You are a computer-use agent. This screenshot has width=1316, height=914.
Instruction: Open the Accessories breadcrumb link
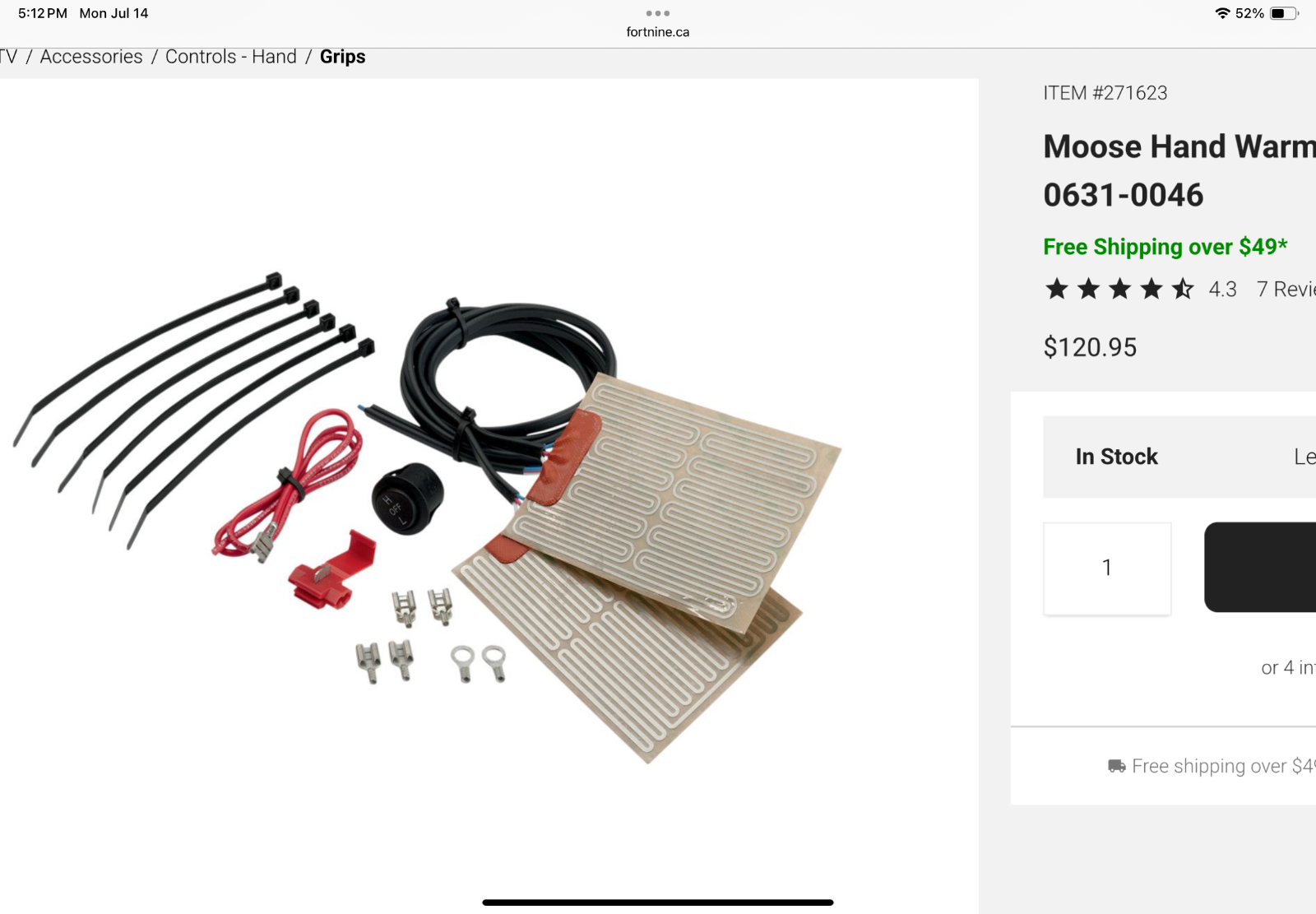(91, 57)
